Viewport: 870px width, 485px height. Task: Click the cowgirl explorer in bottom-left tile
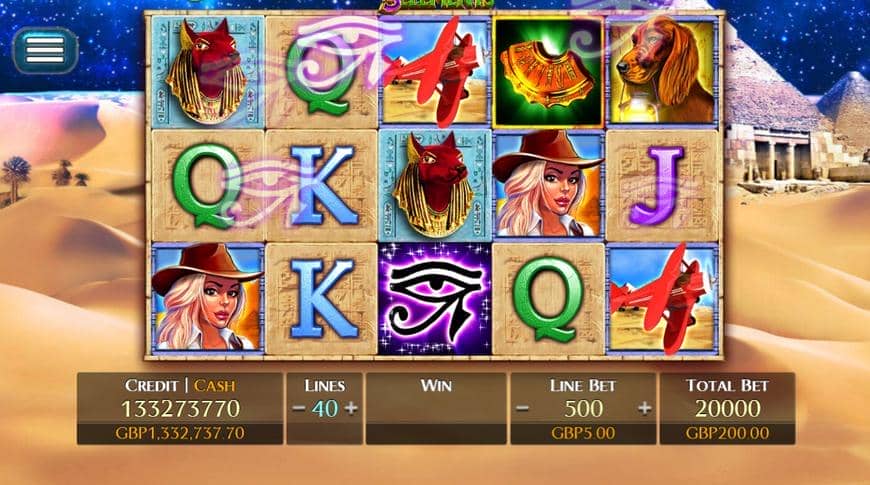click(x=208, y=299)
